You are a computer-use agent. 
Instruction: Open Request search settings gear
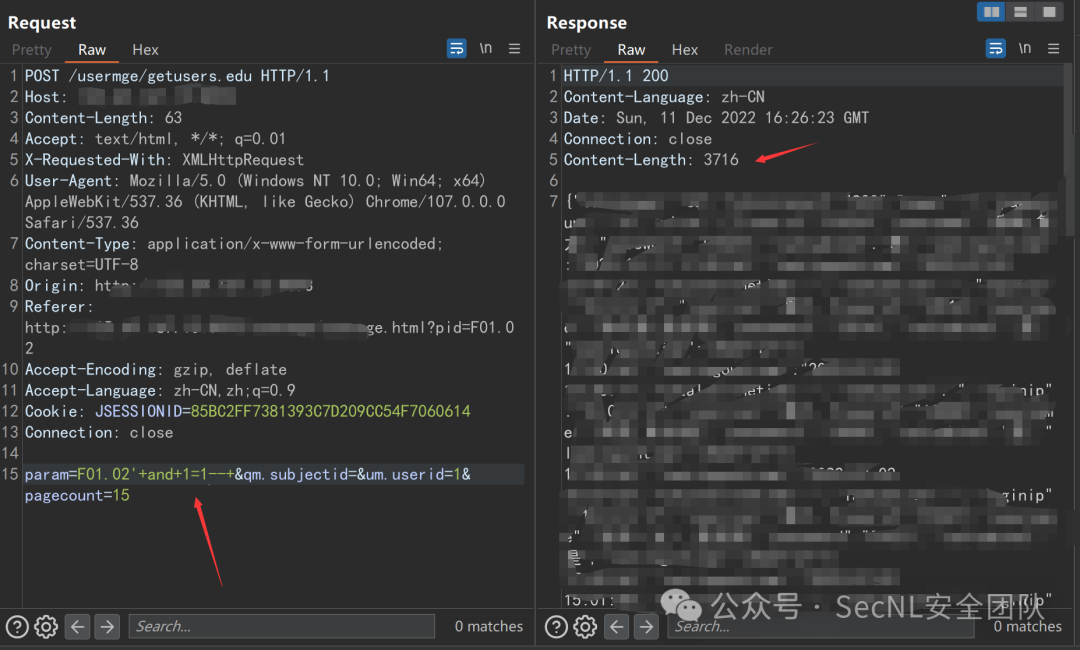click(x=46, y=627)
